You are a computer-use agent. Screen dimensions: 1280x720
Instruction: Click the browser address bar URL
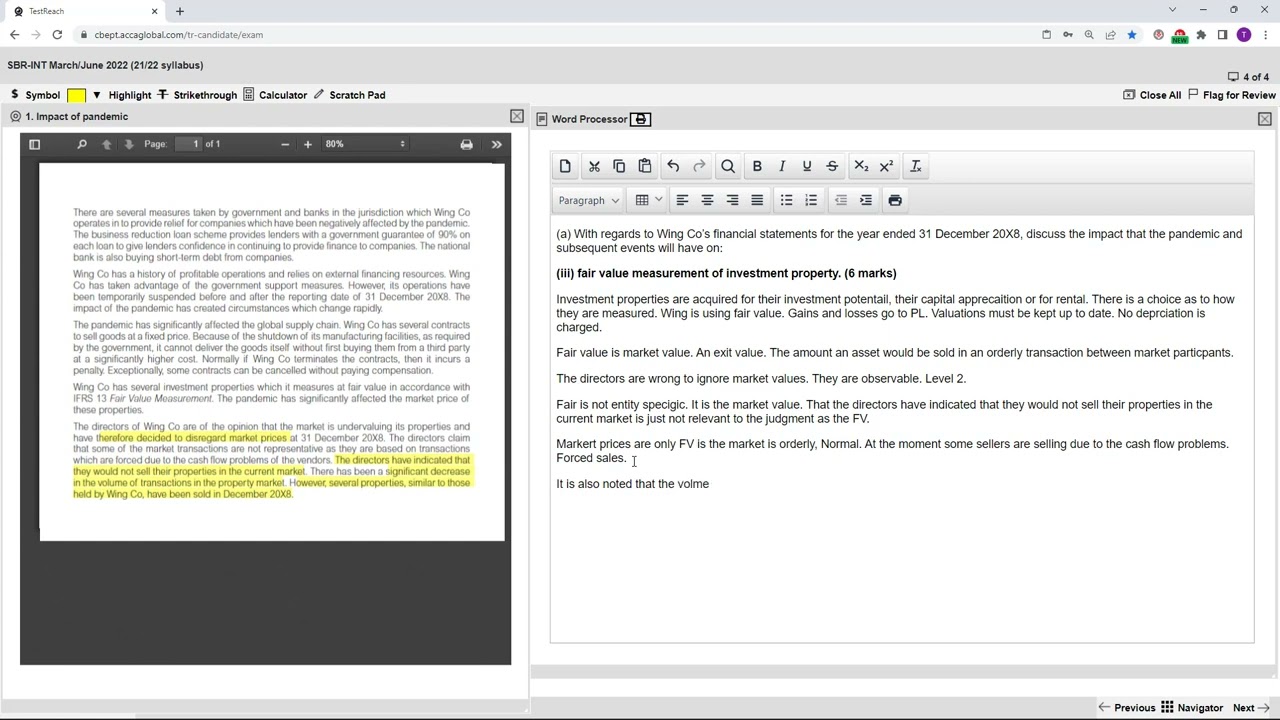coord(179,35)
